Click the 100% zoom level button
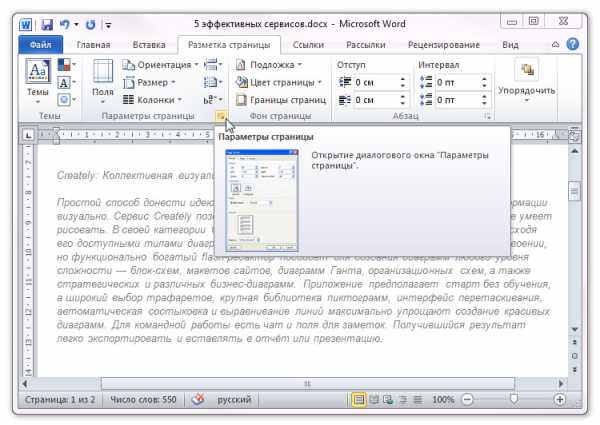The image size is (600, 425). coord(444,399)
